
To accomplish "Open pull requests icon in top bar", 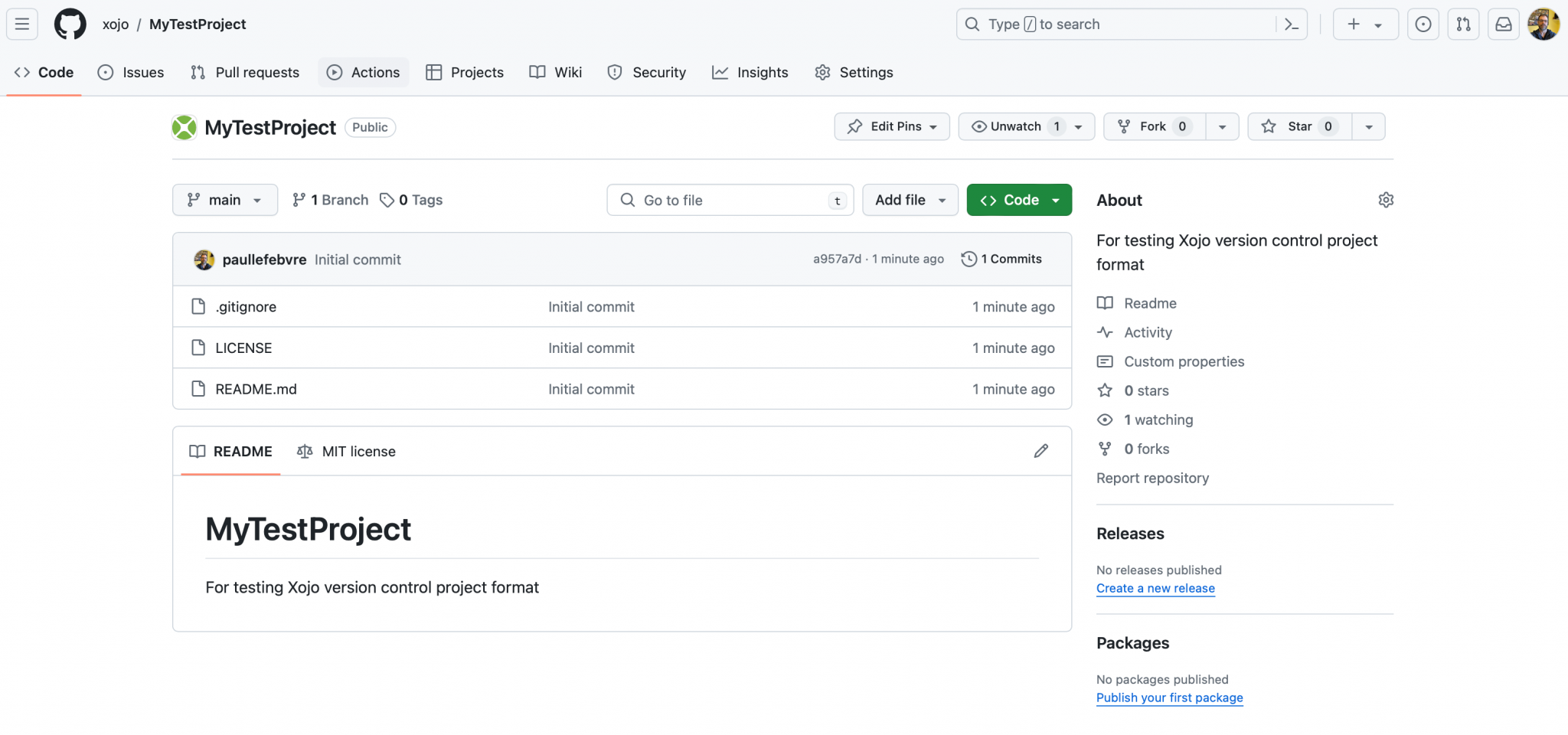I will click(1464, 24).
